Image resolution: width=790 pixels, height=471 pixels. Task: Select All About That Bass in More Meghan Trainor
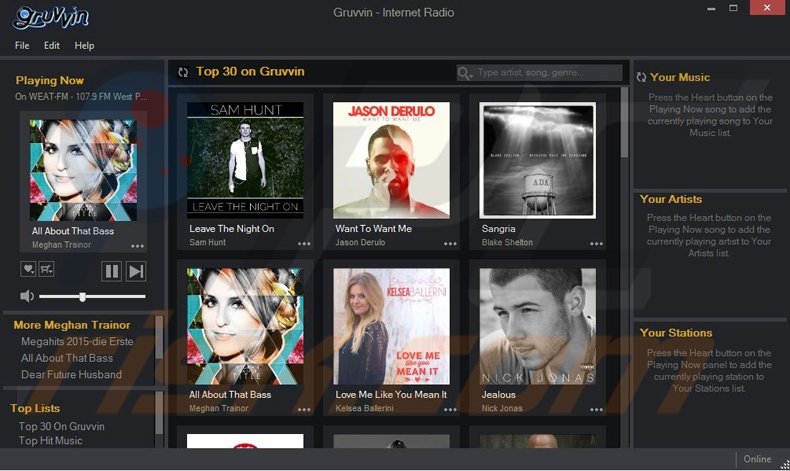click(x=67, y=358)
